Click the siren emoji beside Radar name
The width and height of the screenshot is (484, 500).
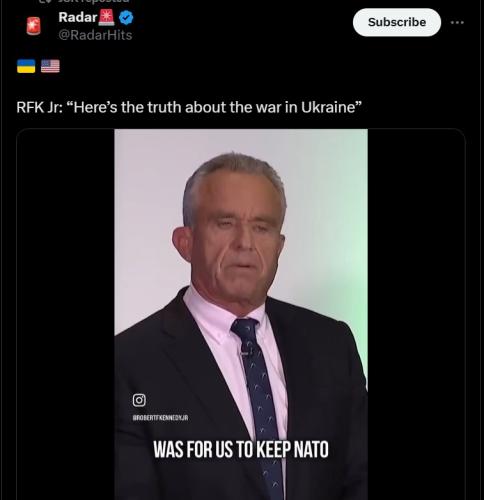point(106,17)
